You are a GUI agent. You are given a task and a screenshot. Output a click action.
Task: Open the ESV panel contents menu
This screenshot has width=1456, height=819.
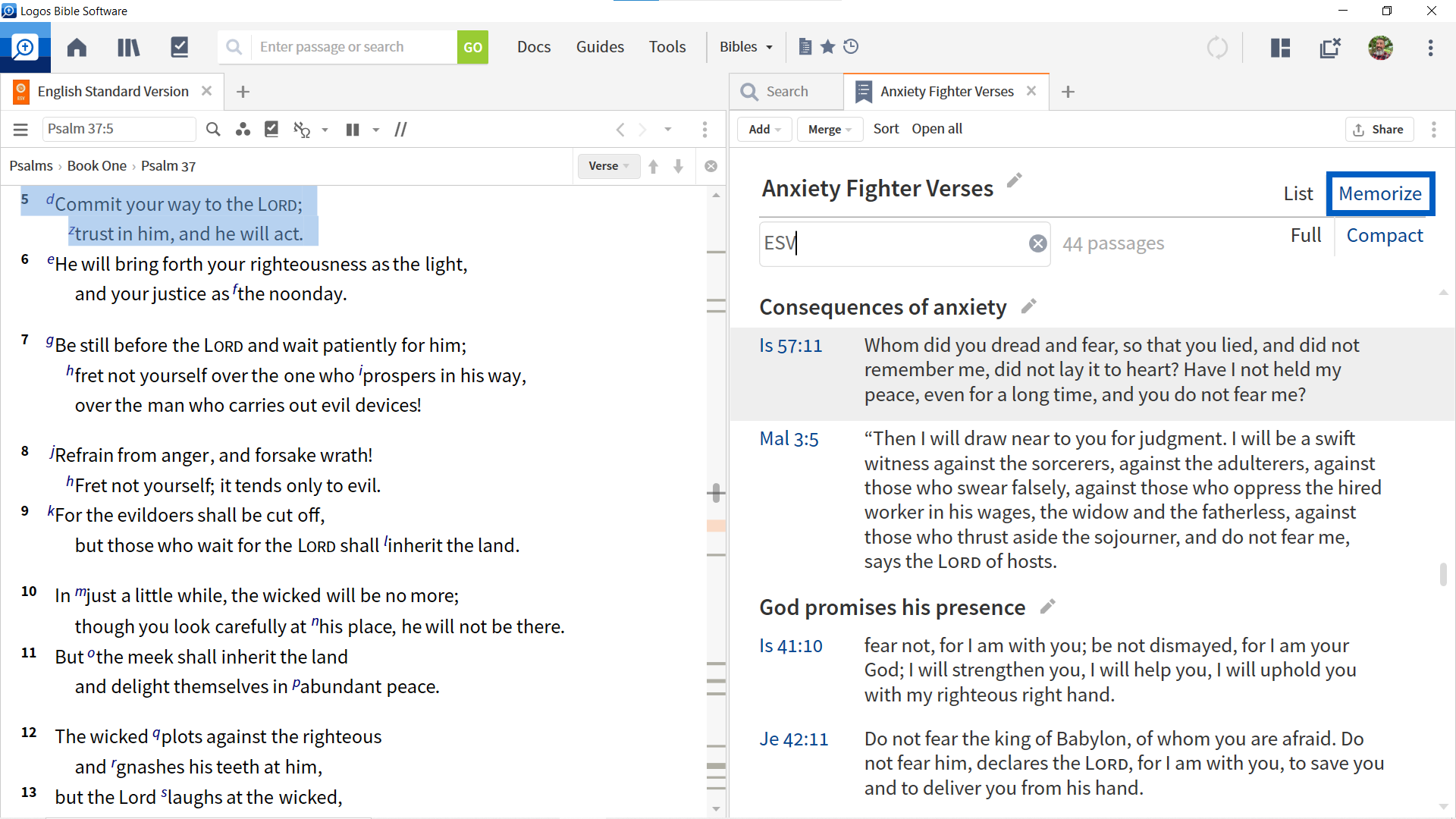20,130
